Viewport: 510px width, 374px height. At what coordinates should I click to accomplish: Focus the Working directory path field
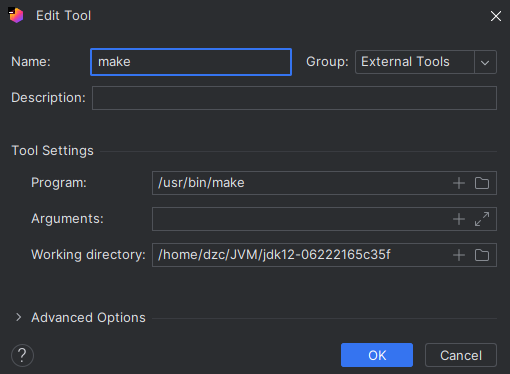coord(302,255)
